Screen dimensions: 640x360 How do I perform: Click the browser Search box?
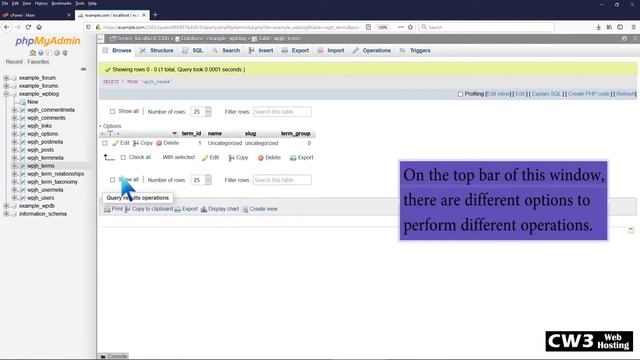tap(487, 27)
